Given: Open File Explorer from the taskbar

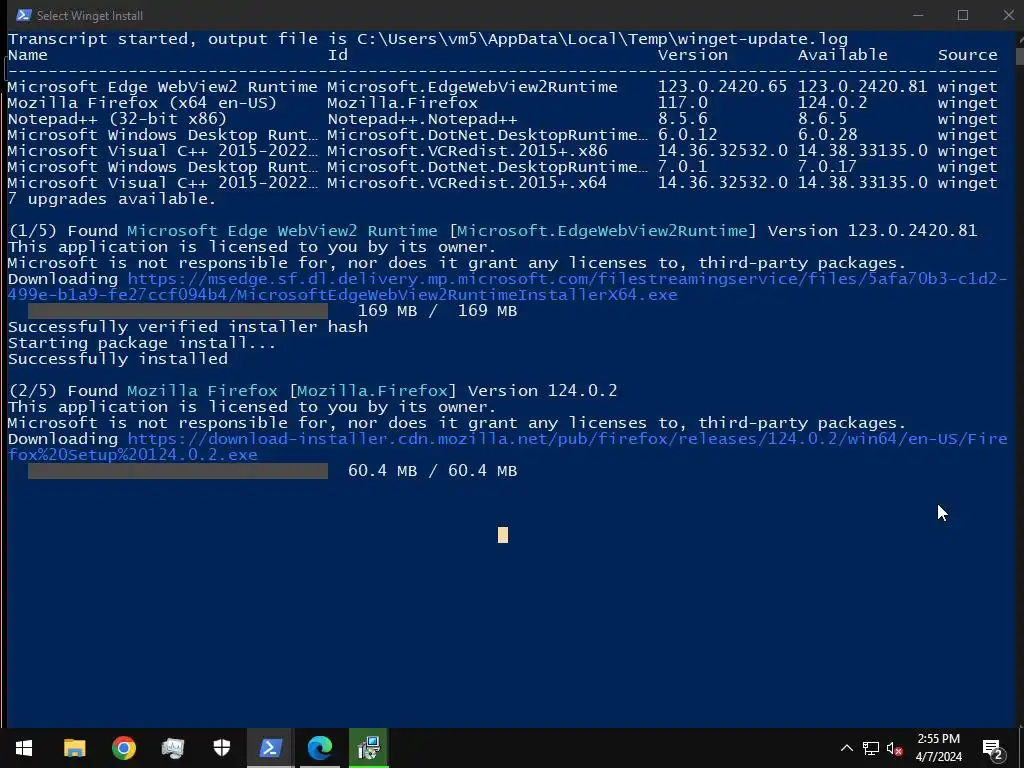Looking at the screenshot, I should 74,748.
